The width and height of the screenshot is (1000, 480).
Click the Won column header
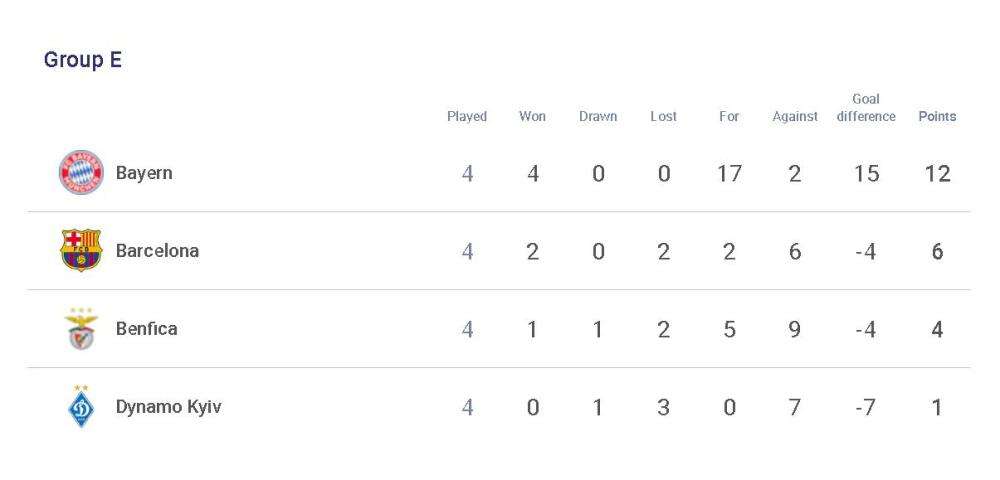click(533, 117)
